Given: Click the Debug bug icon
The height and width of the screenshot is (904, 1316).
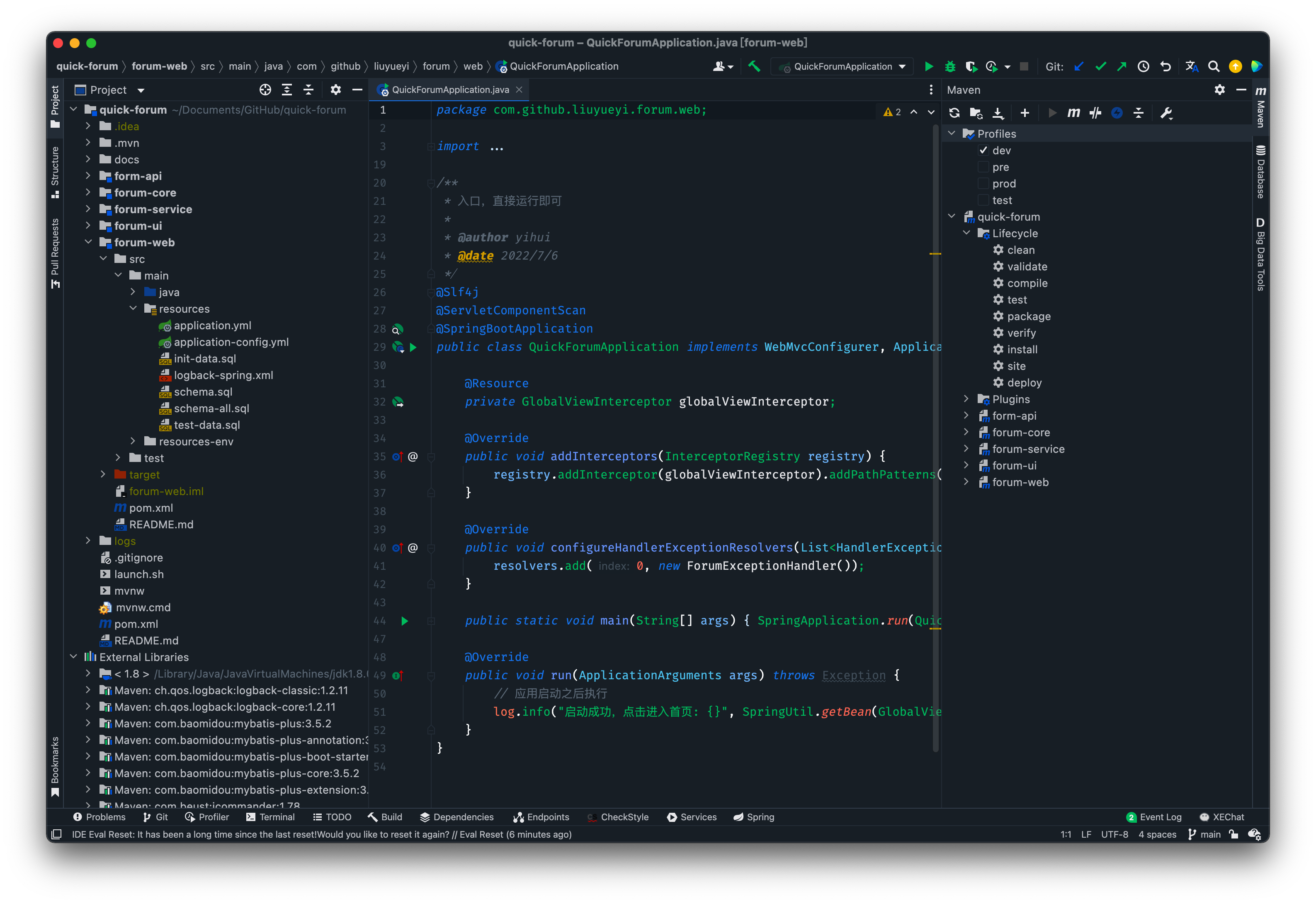Looking at the screenshot, I should click(950, 66).
